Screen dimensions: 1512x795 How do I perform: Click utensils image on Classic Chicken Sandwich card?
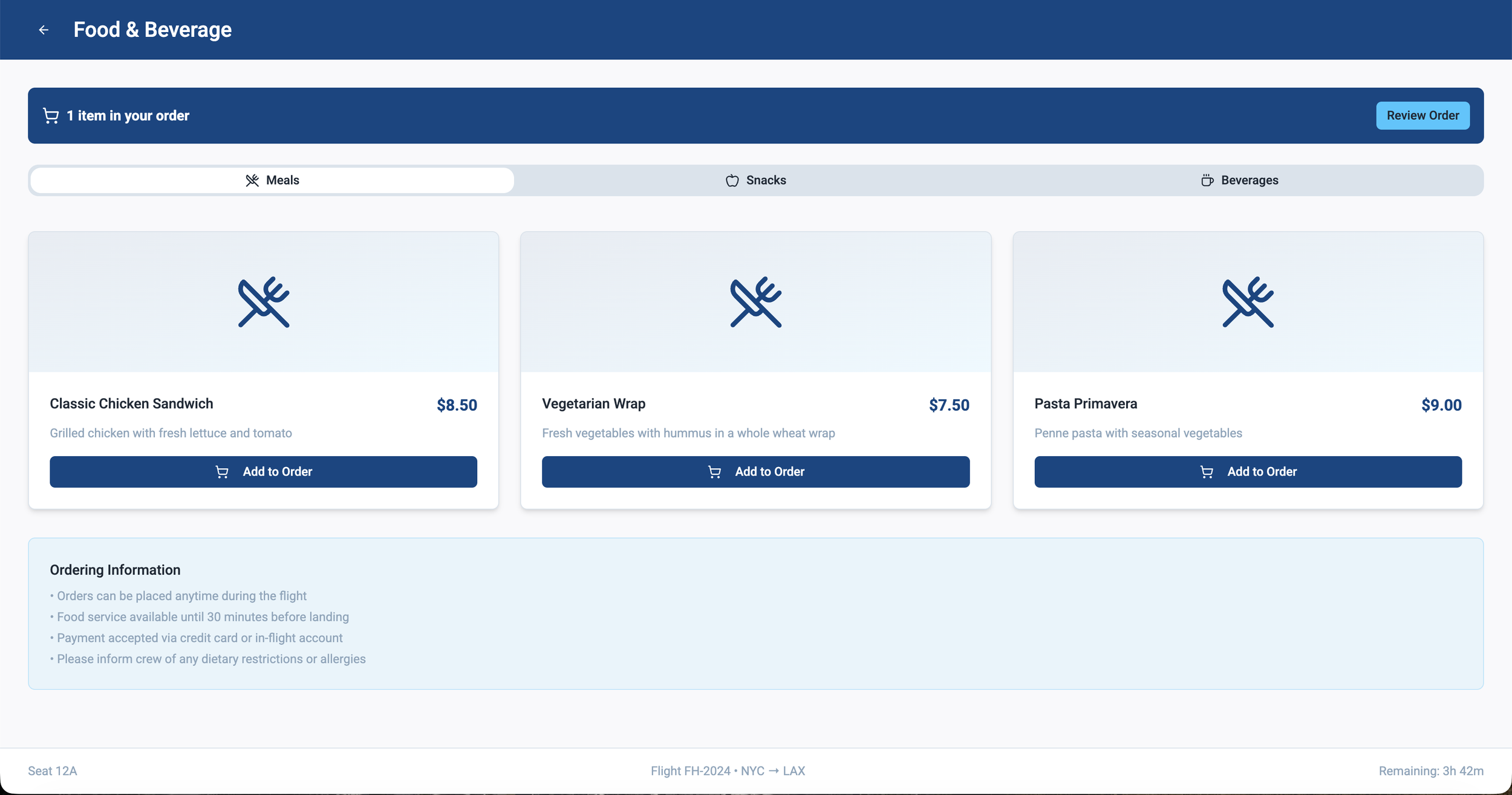(264, 302)
